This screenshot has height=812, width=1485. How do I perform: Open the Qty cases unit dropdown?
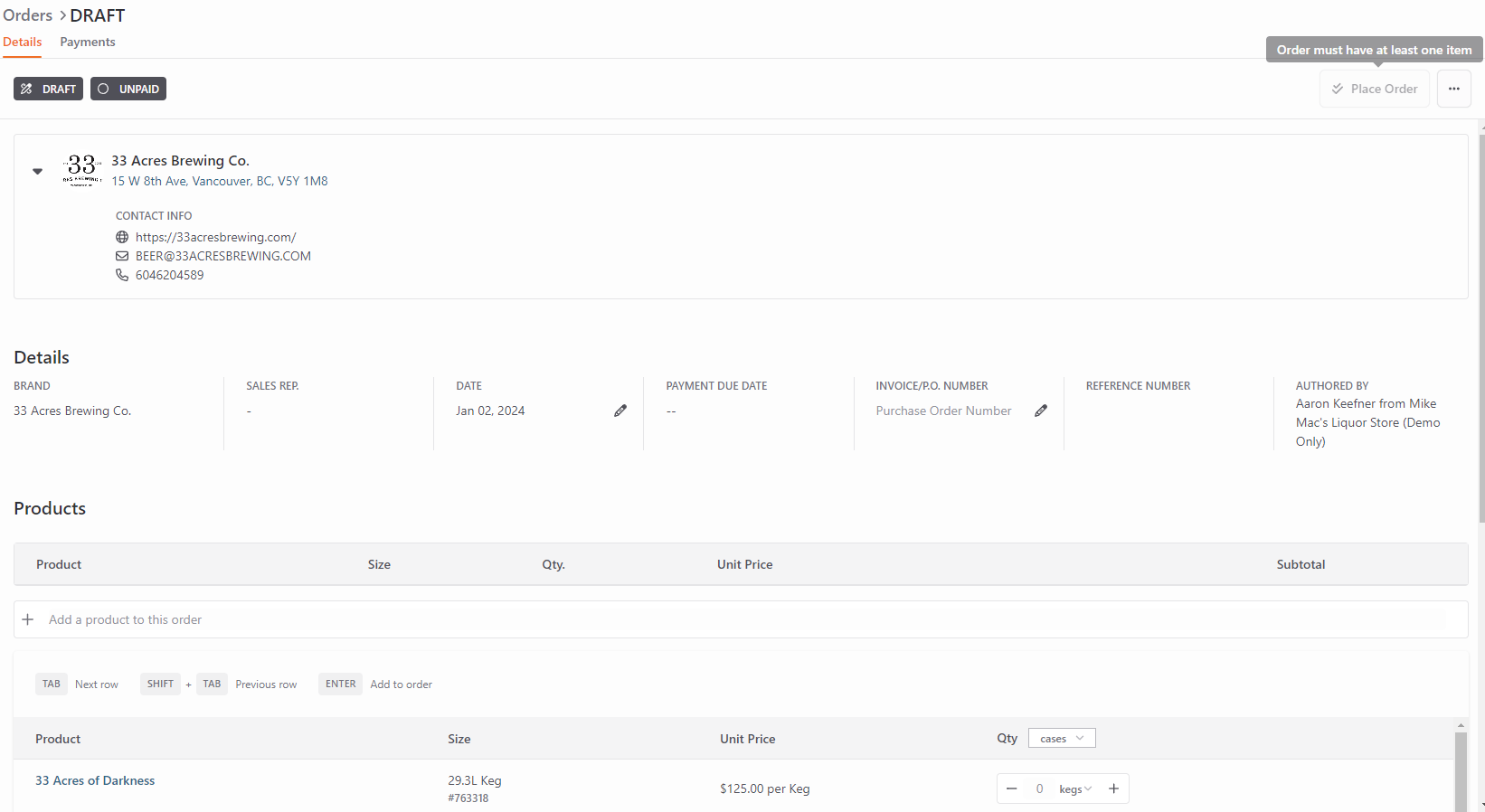[1062, 739]
